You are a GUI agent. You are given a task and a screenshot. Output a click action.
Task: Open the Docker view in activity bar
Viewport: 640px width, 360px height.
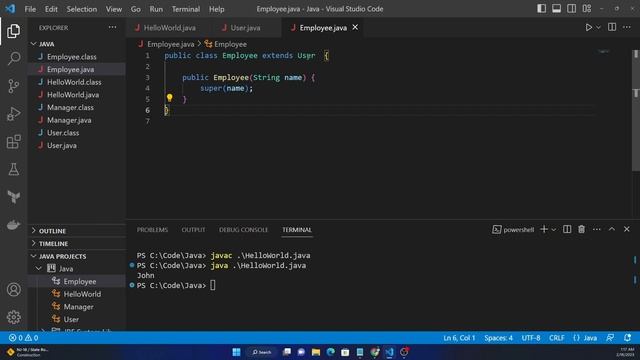pos(13,225)
